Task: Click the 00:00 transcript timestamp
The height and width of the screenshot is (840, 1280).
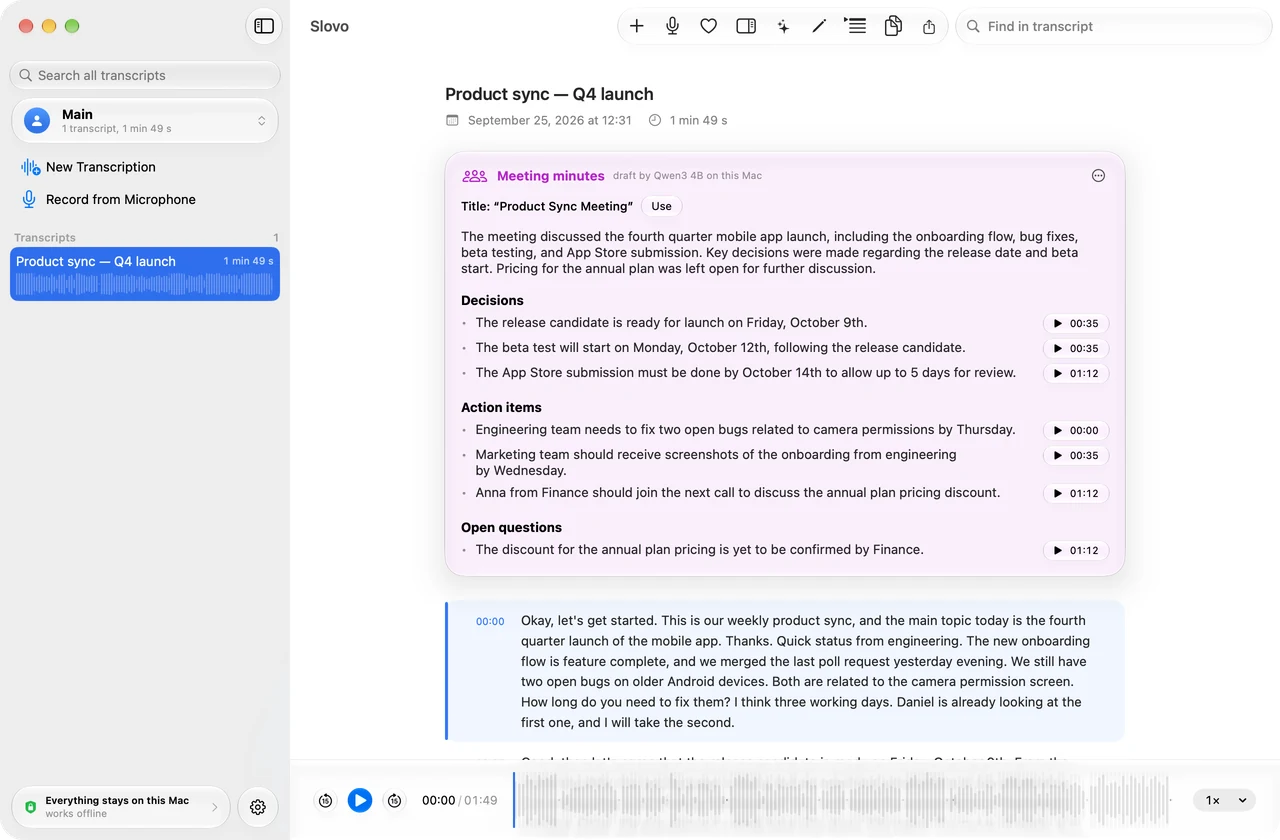Action: [490, 621]
